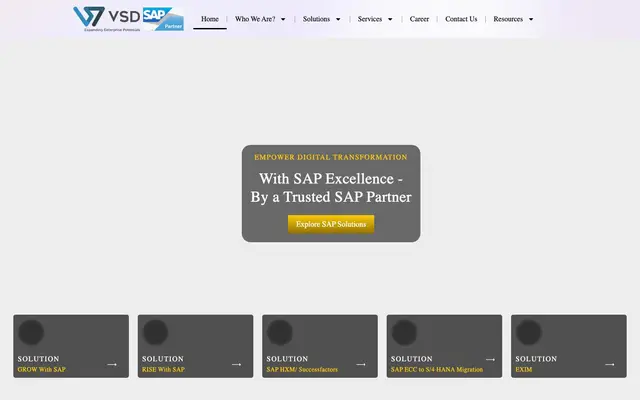640x400 pixels.
Task: Open the Solutions menu
Action: (316, 19)
